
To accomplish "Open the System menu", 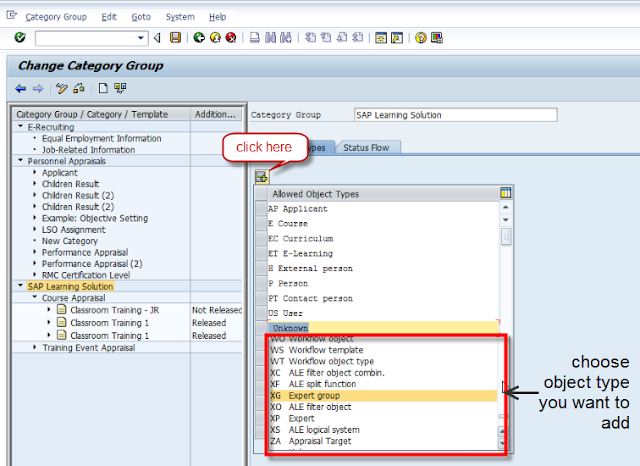I will point(180,17).
